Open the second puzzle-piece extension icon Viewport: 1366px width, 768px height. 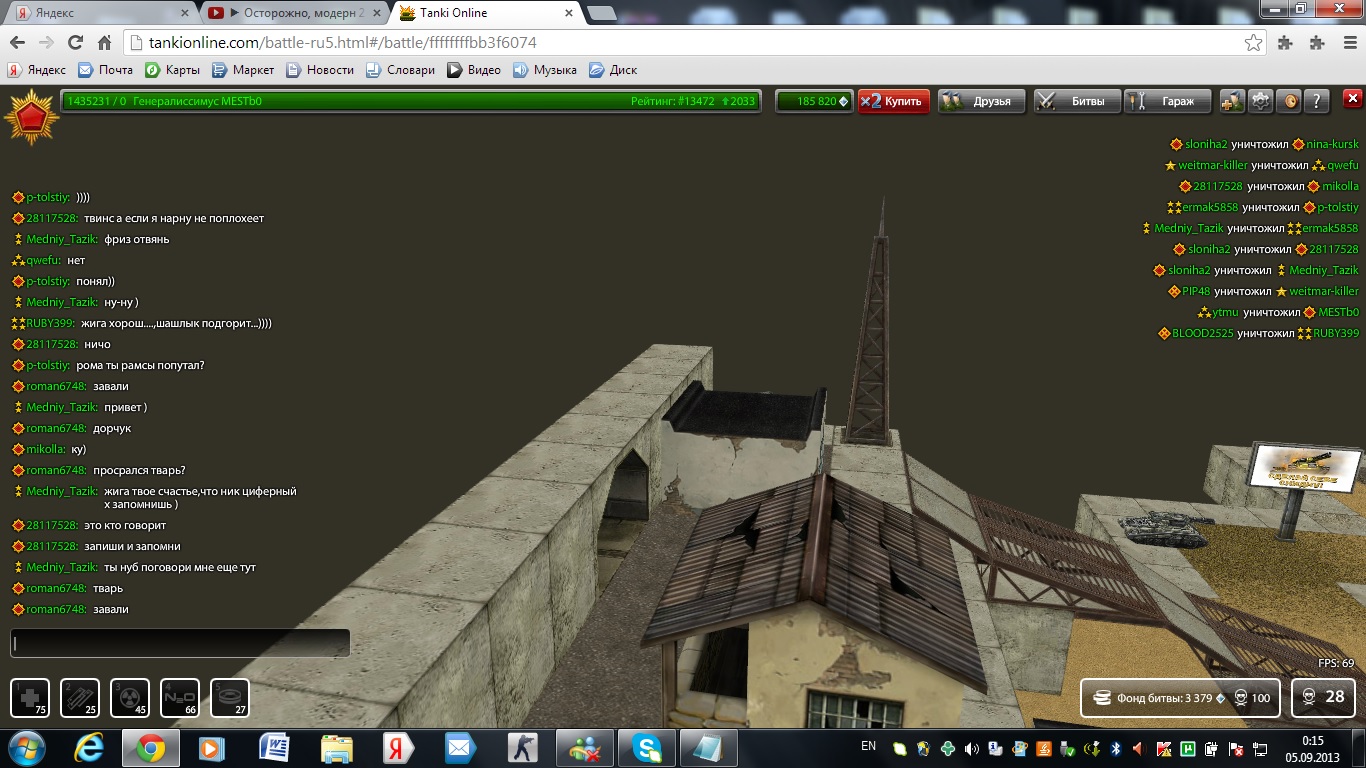click(x=1316, y=43)
